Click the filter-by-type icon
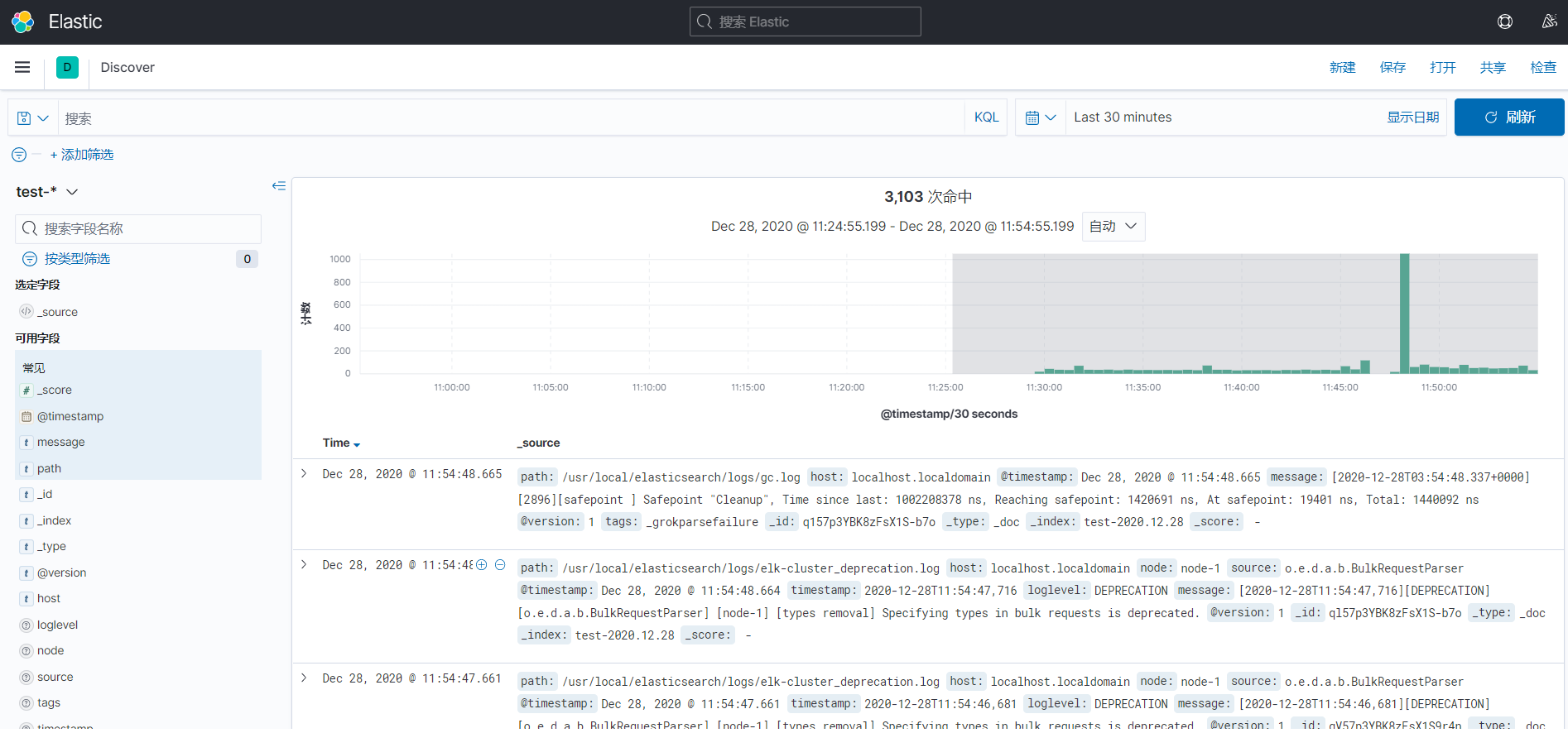This screenshot has height=733, width=1568. pyautogui.click(x=30, y=259)
